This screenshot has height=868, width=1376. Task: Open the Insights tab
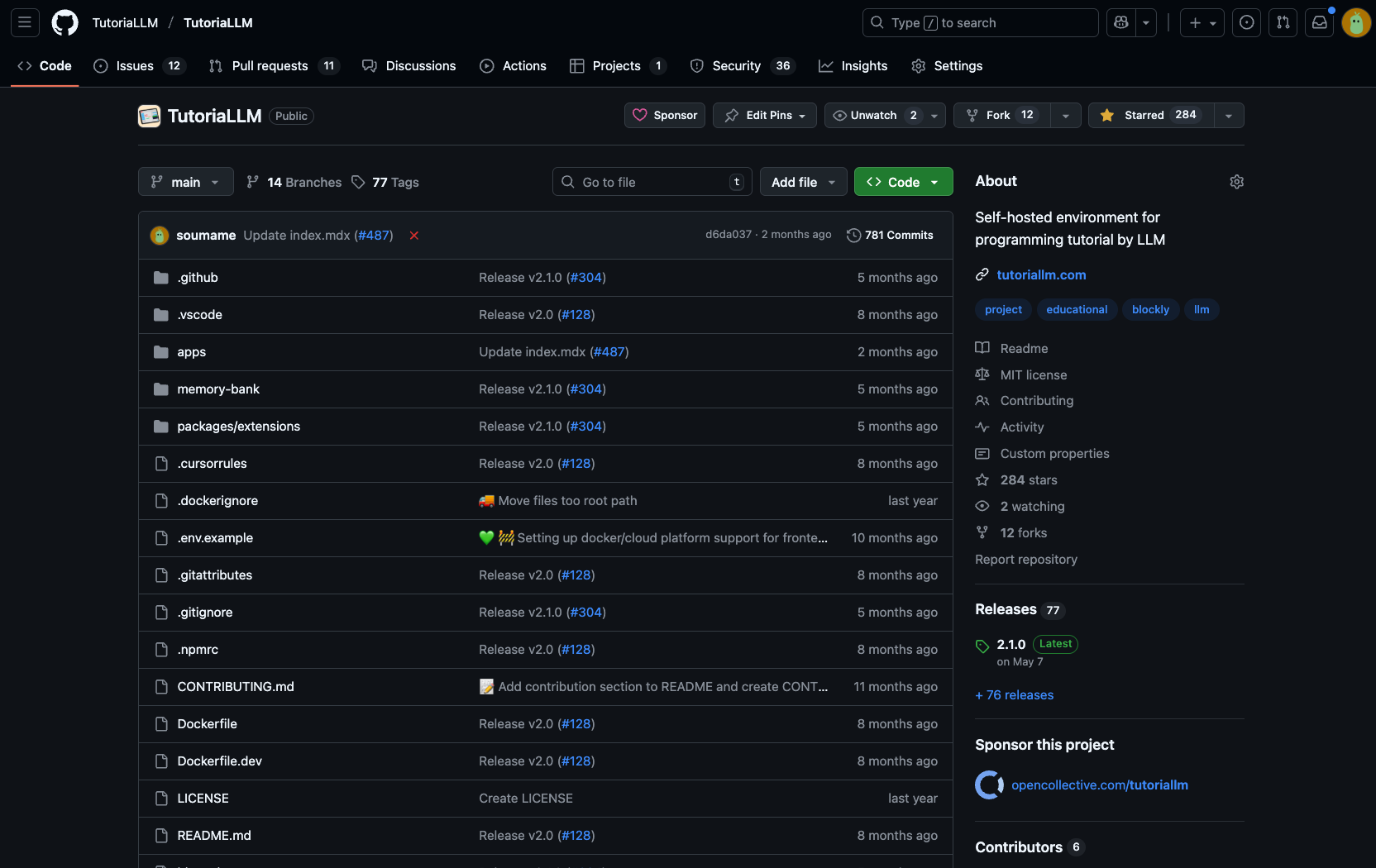point(853,66)
